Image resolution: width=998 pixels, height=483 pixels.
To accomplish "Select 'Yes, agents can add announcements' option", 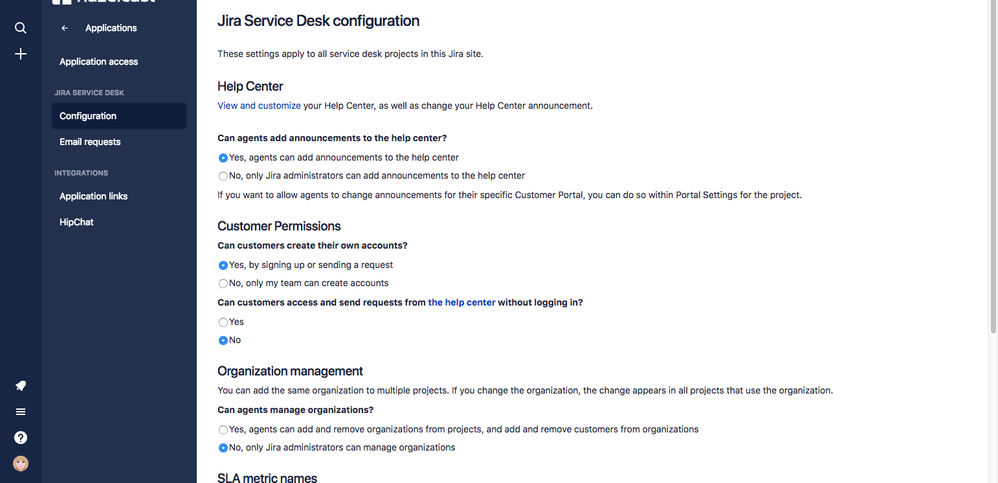I will click(223, 158).
